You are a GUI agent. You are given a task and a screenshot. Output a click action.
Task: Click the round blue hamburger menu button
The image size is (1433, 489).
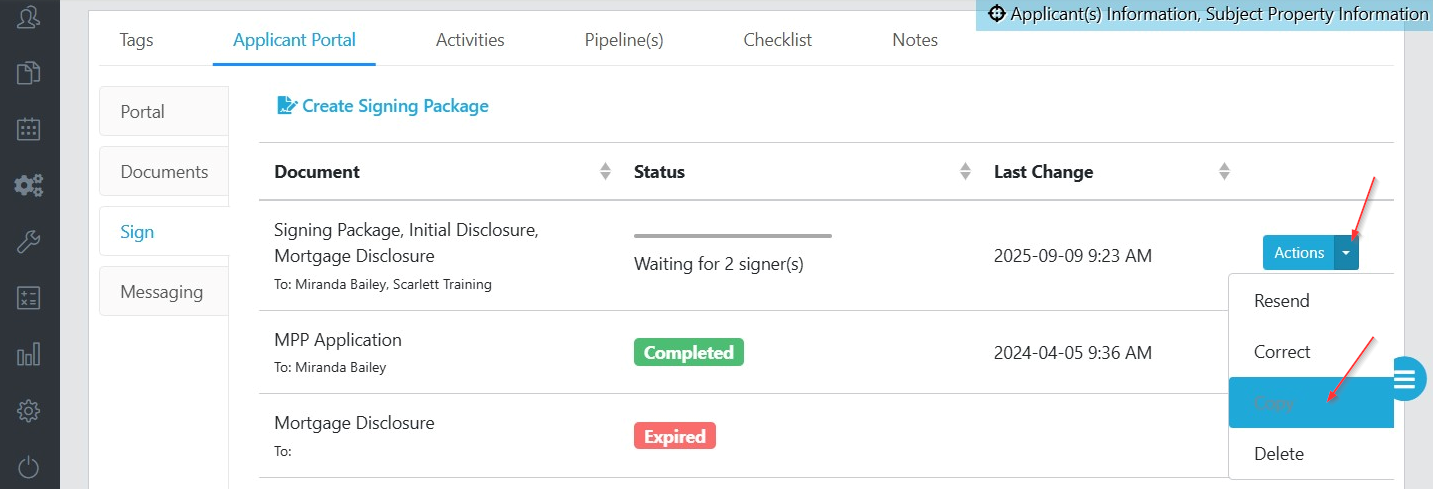coord(1406,378)
